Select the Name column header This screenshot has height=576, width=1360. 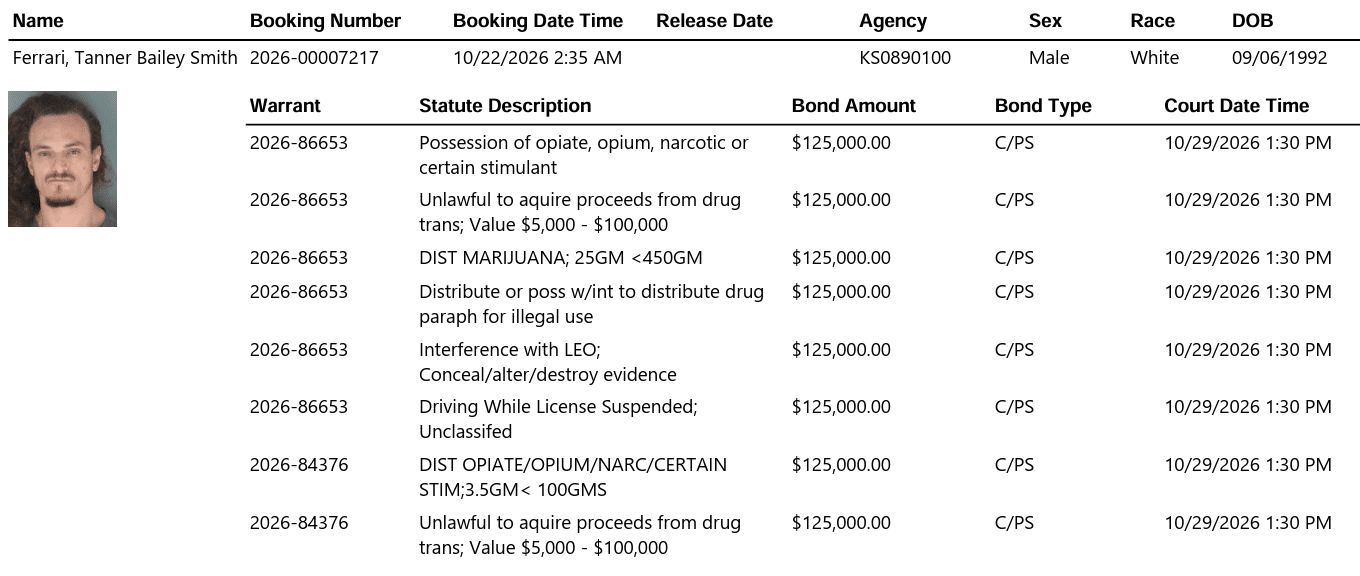(38, 21)
